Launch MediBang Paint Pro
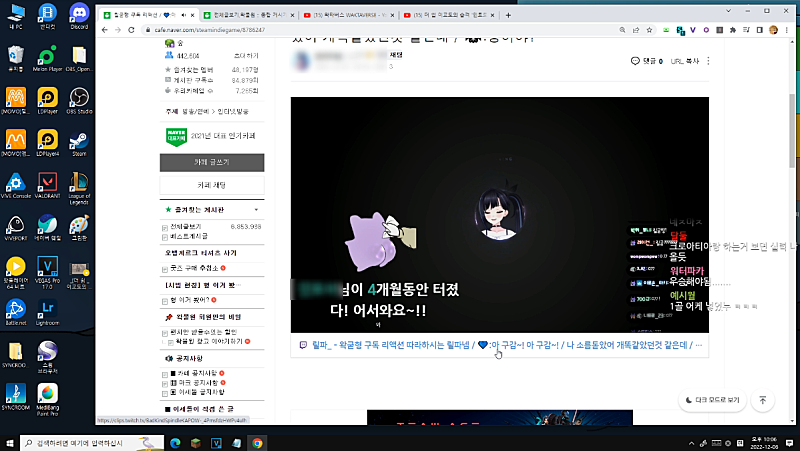The height and width of the screenshot is (451, 800). pos(47,400)
